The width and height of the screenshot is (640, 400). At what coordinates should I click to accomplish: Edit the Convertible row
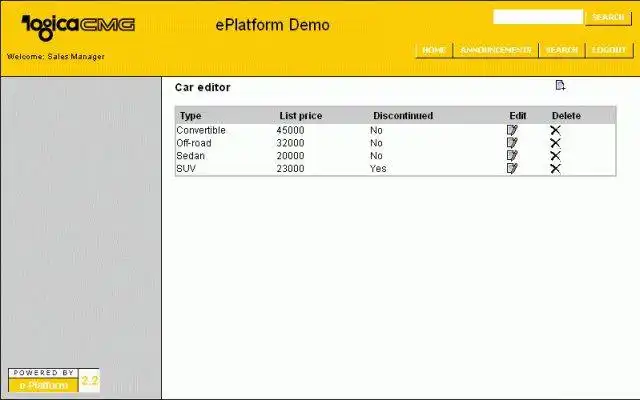point(512,130)
